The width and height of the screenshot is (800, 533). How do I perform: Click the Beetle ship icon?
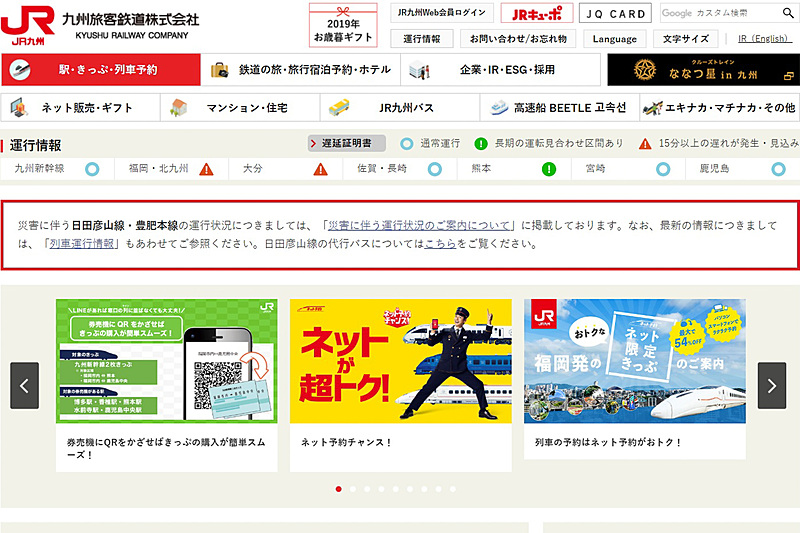coord(499,108)
